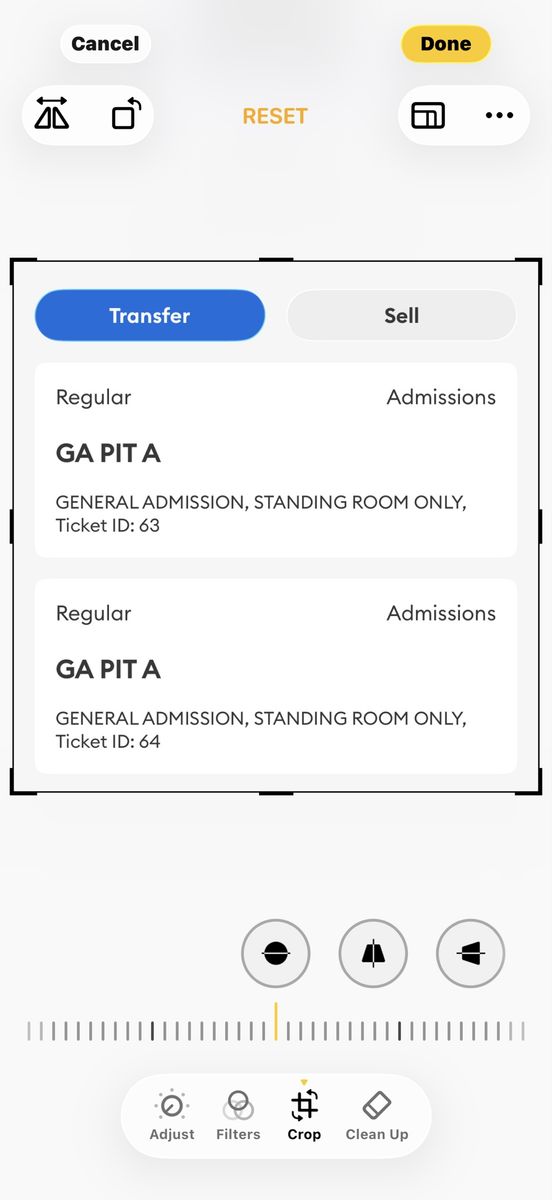Tap the ticket card with ID 64

click(276, 676)
